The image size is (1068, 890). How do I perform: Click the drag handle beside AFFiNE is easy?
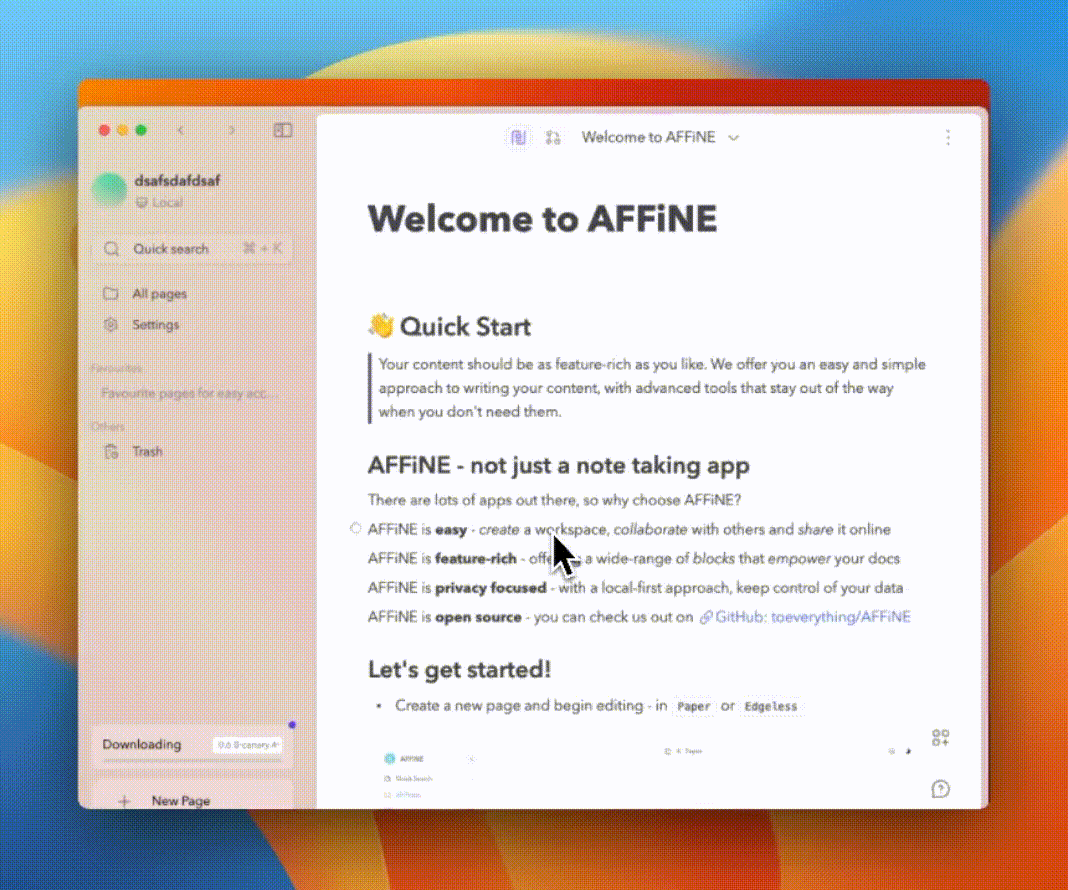pos(355,528)
